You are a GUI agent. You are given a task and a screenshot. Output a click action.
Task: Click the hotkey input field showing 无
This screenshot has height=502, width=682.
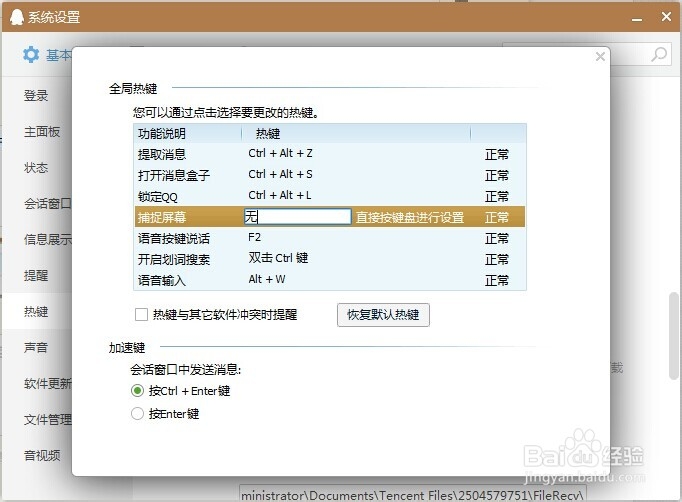pos(298,217)
